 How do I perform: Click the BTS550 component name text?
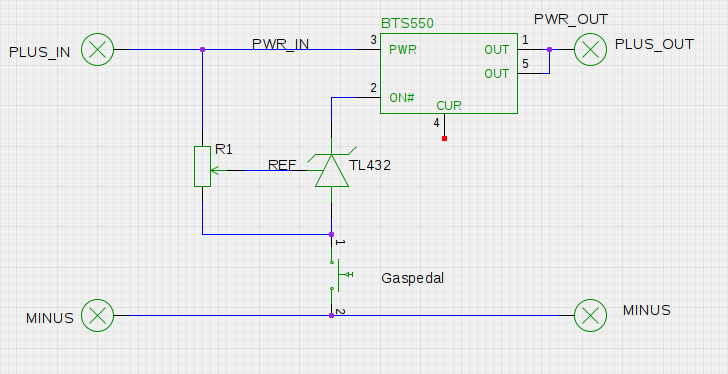point(408,23)
